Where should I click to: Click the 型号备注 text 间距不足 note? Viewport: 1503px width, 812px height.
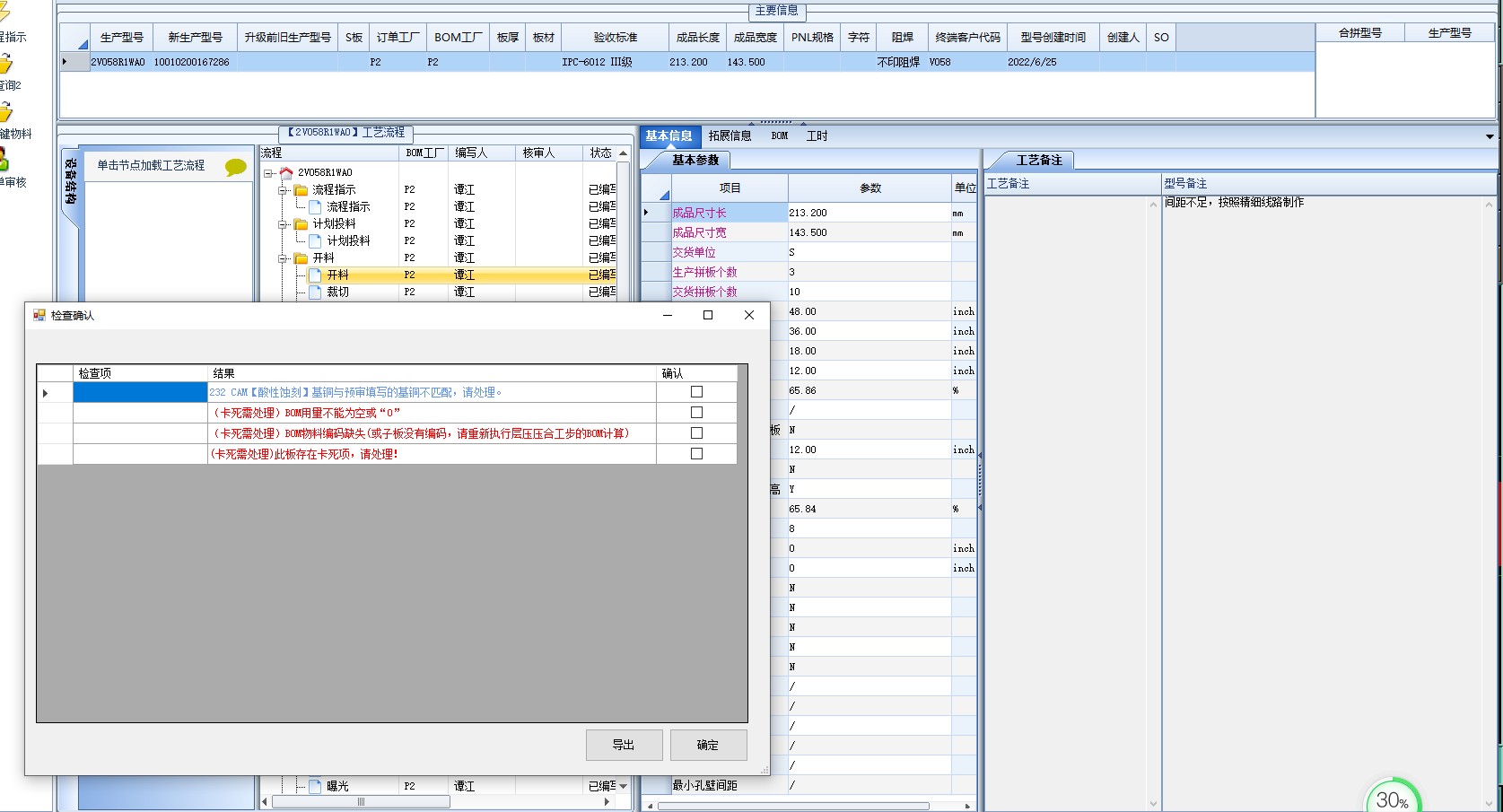(x=1234, y=203)
